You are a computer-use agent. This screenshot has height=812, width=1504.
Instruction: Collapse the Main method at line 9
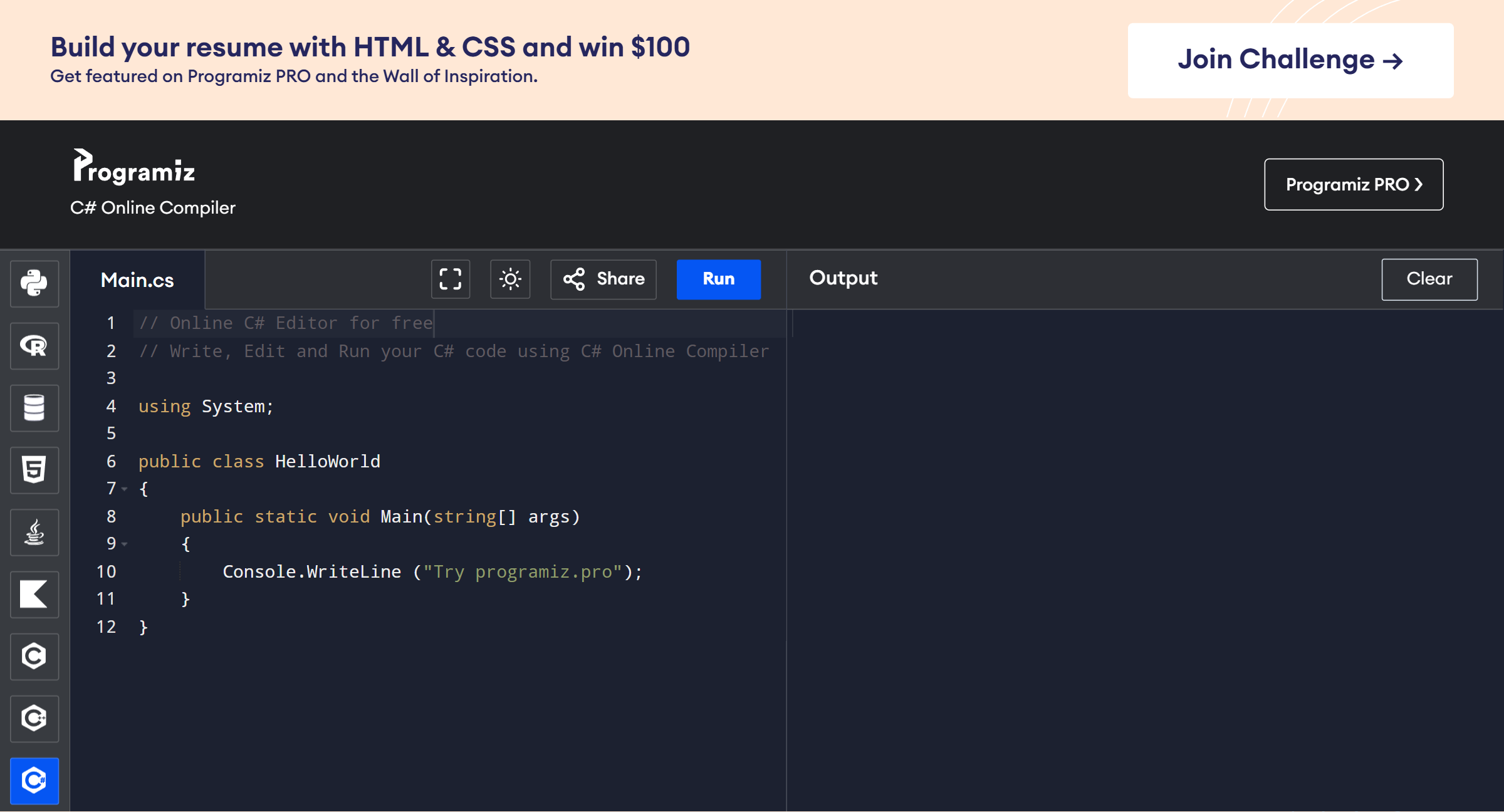(x=125, y=544)
